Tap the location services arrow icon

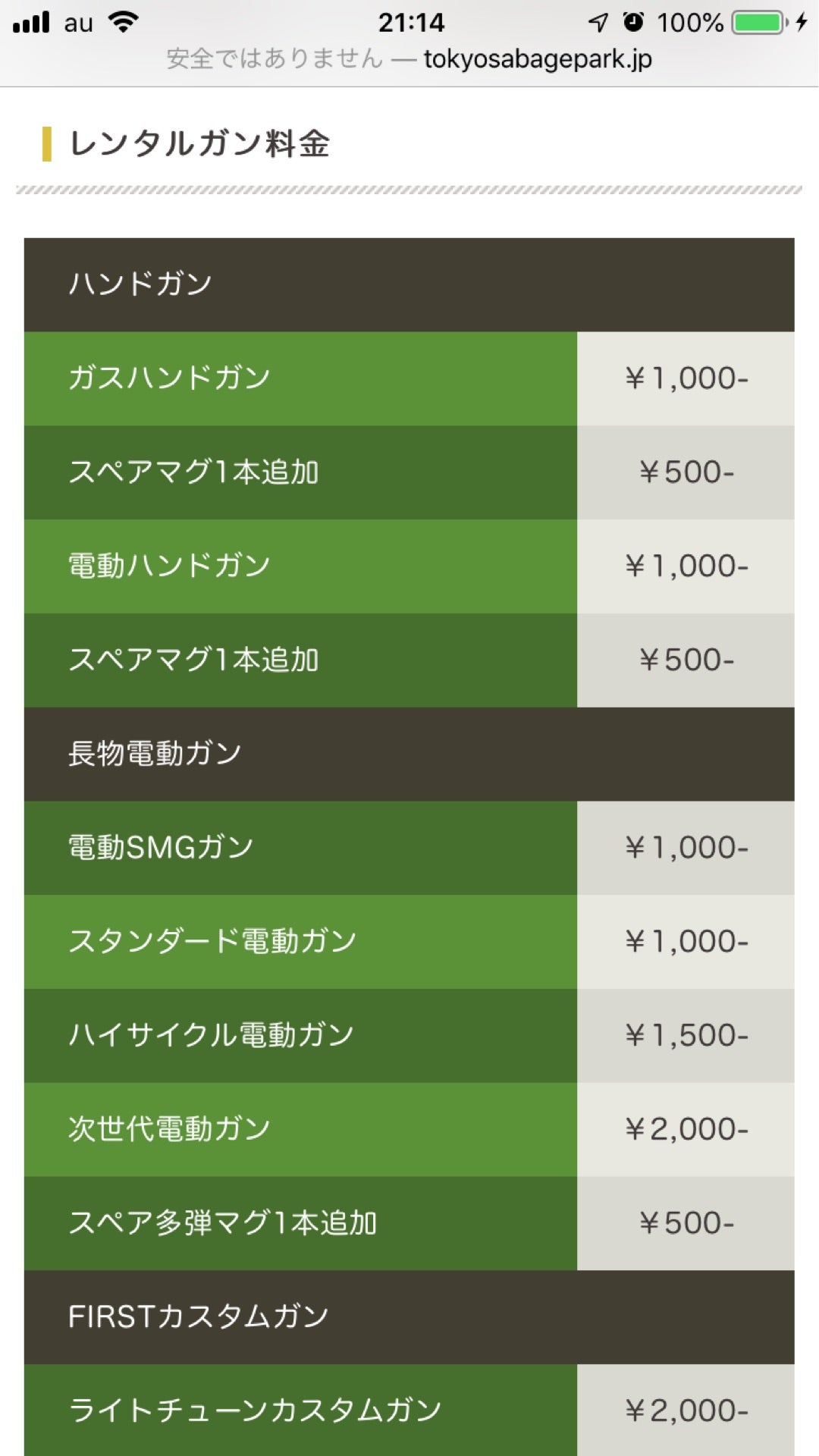click(x=598, y=23)
